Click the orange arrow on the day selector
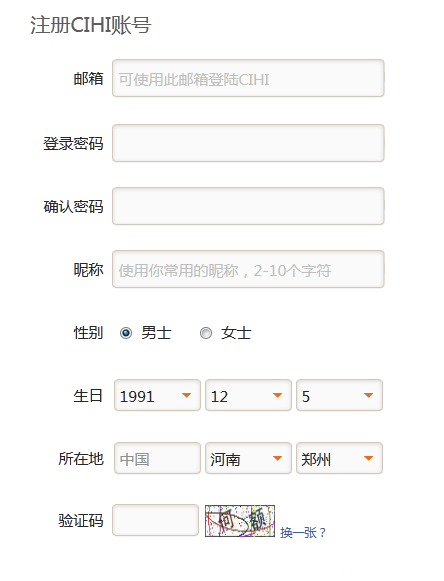Viewport: 444px width, 581px height. click(368, 395)
